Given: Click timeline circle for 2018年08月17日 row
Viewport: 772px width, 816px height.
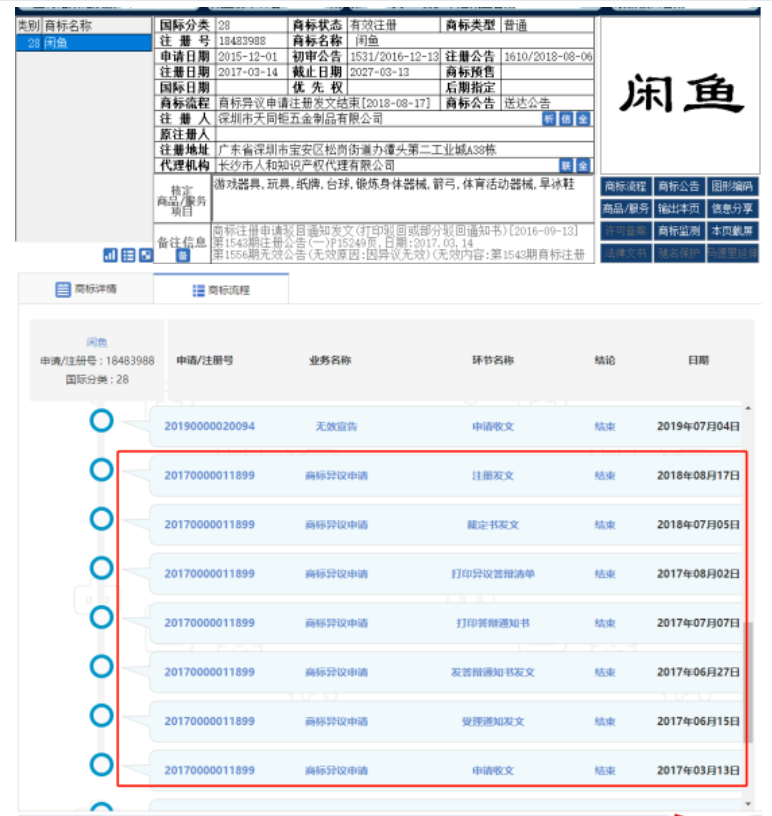Looking at the screenshot, I should (x=102, y=469).
